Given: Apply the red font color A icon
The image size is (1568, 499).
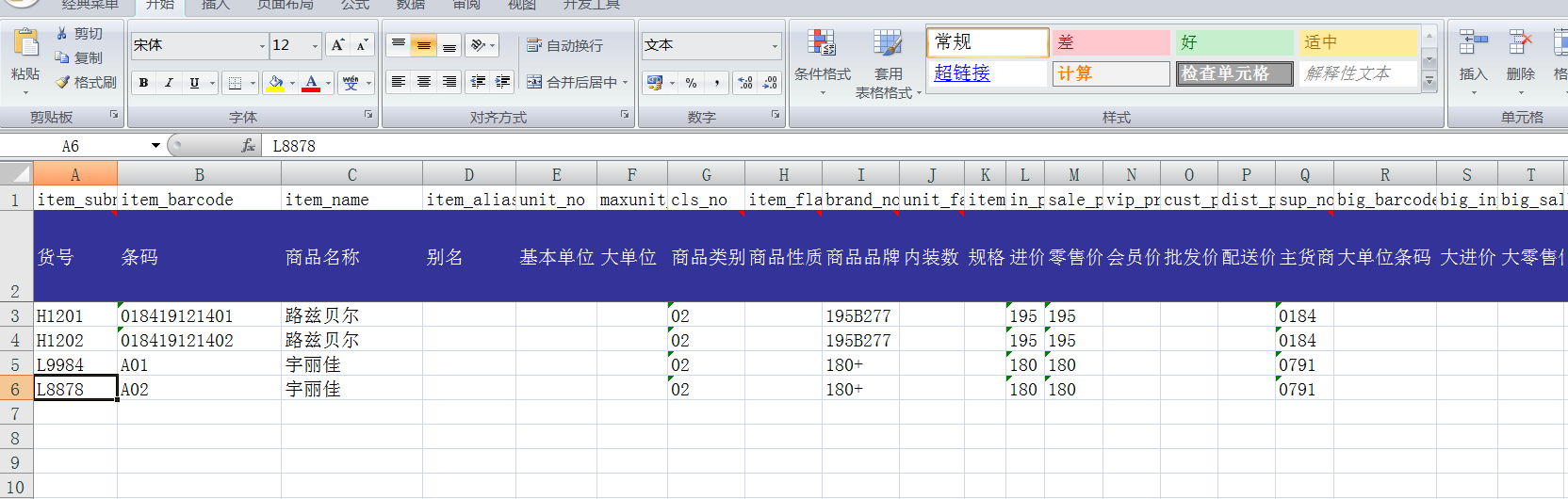Looking at the screenshot, I should [x=312, y=83].
